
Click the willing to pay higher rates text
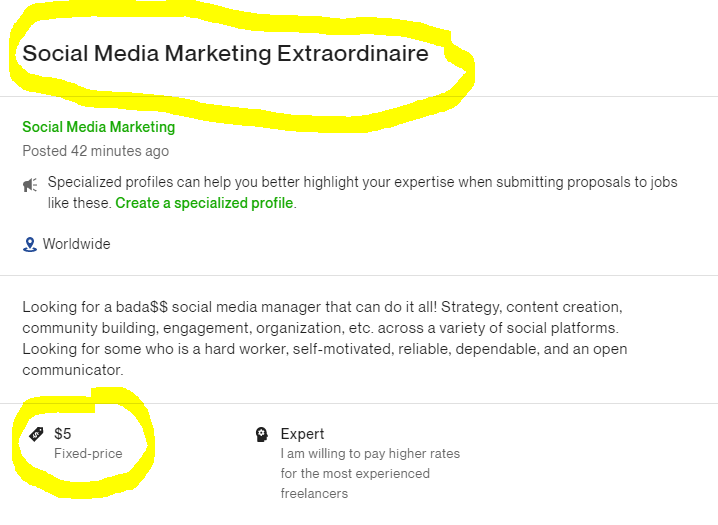(x=370, y=454)
